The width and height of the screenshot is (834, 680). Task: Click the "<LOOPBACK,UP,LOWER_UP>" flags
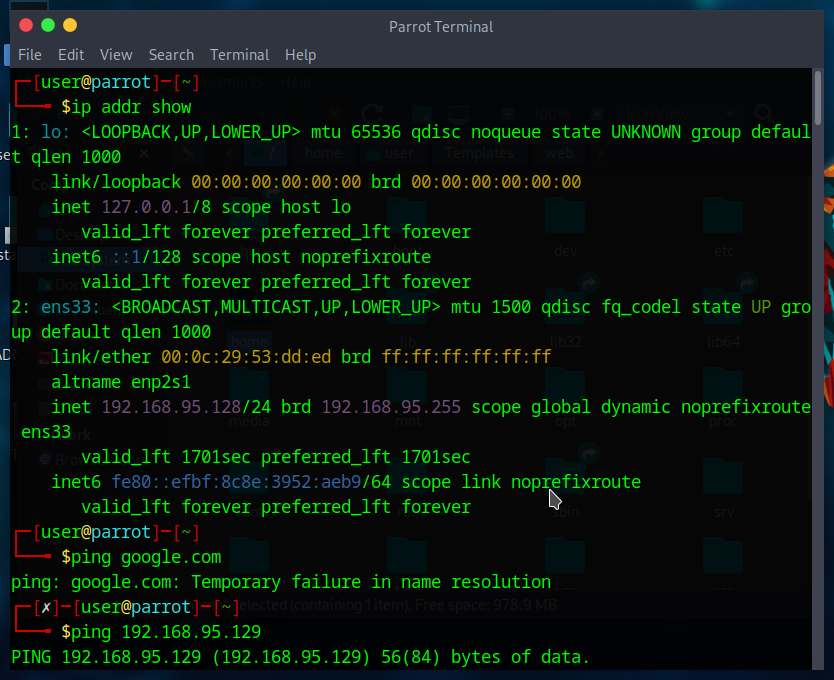191,132
